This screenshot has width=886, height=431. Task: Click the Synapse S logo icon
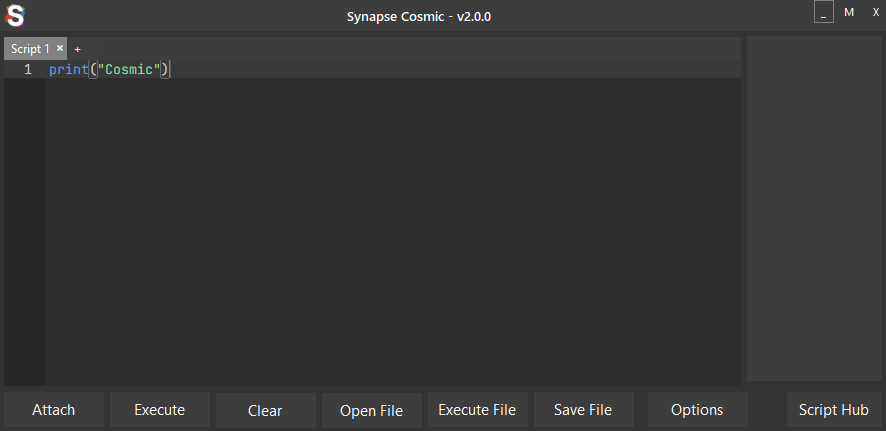(15, 16)
